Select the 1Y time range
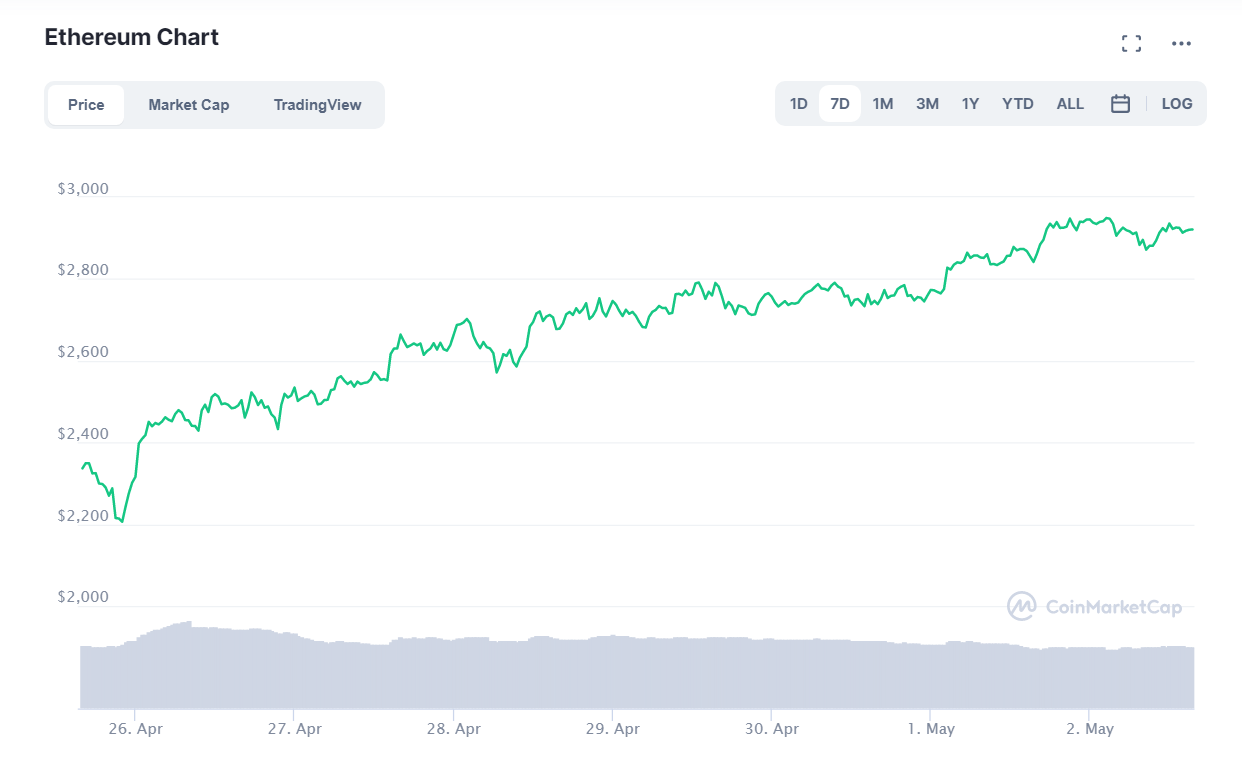This screenshot has height=768, width=1242. point(970,103)
